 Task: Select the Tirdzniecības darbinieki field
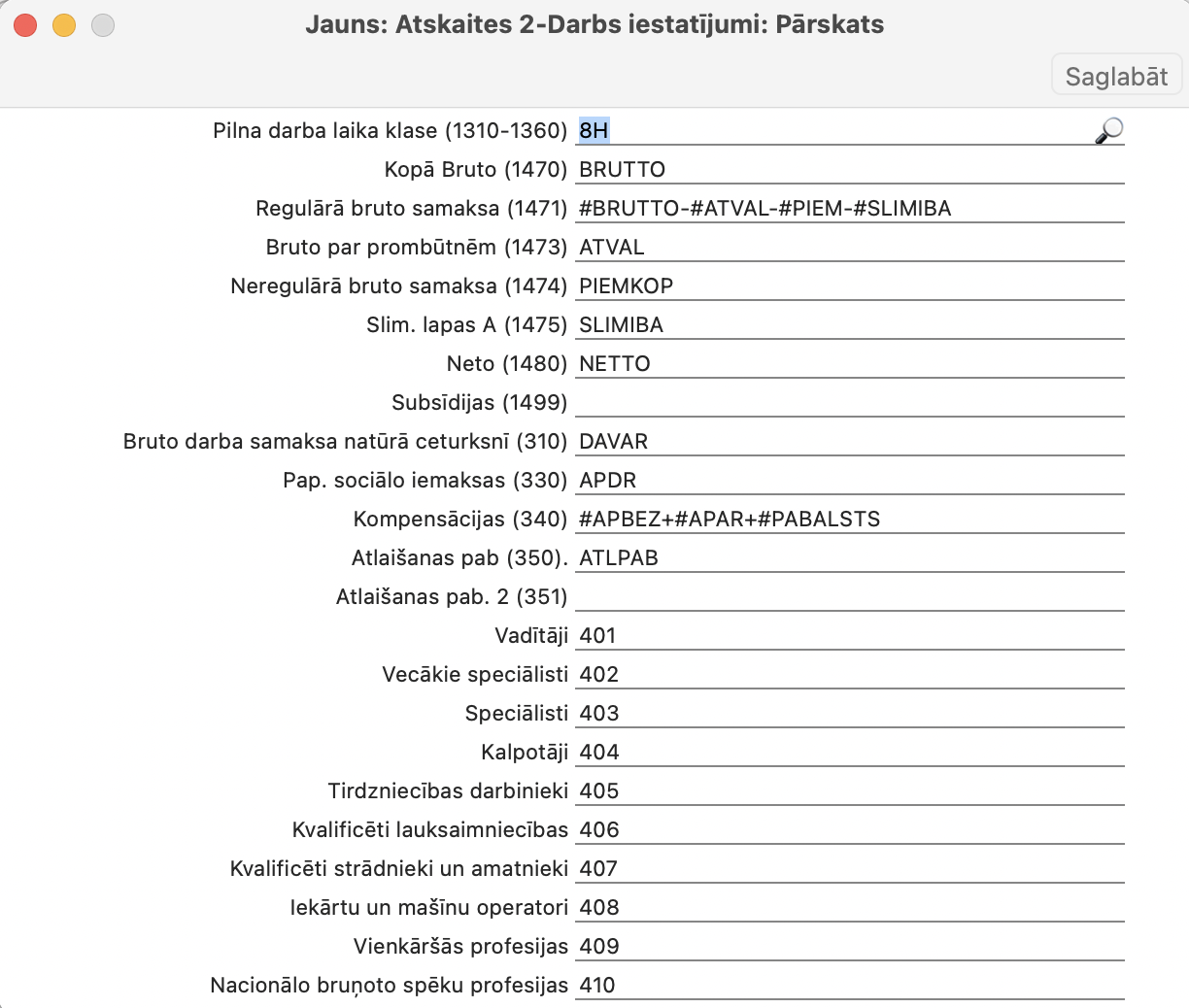click(x=849, y=790)
